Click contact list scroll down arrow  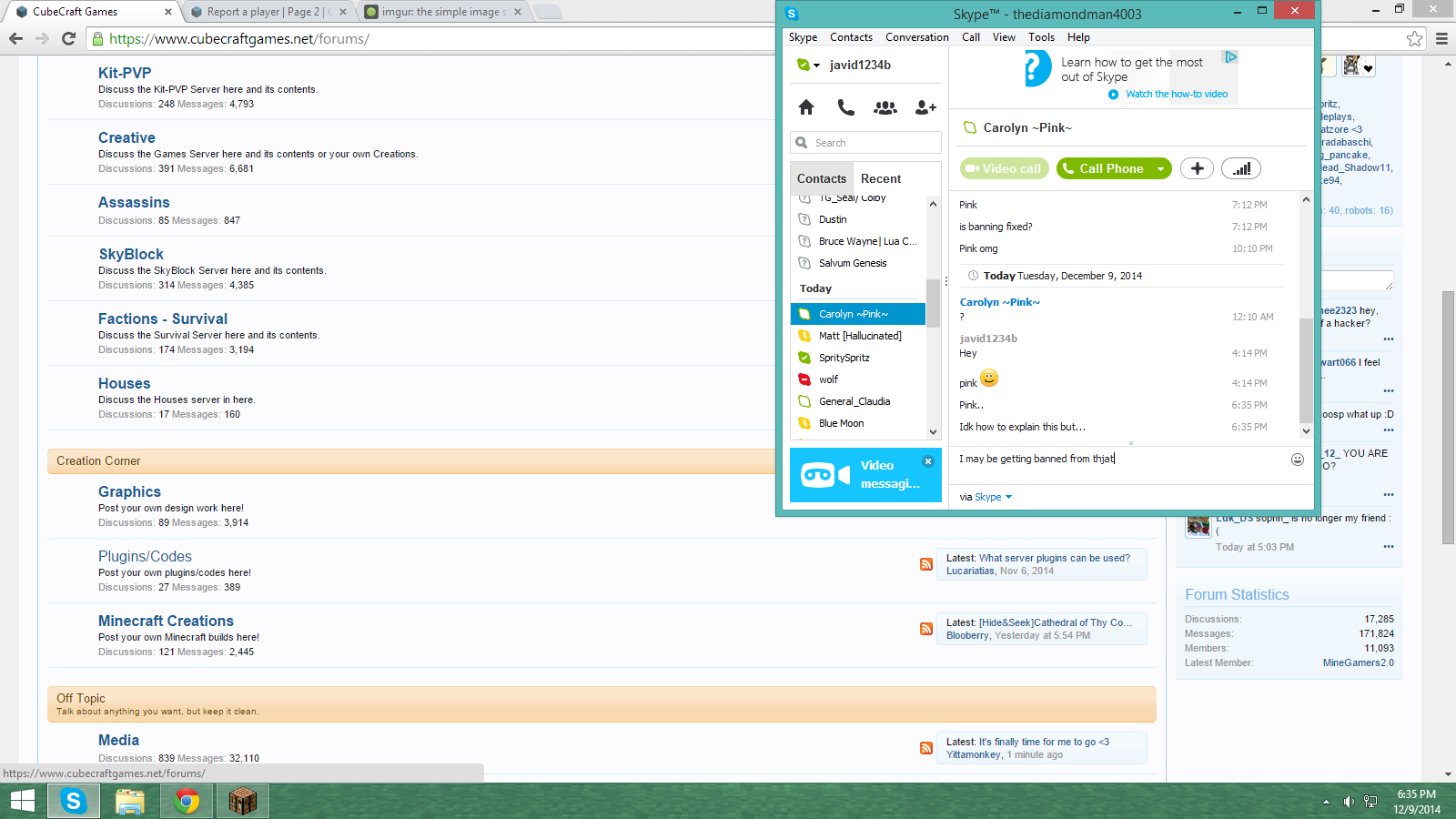(x=933, y=432)
